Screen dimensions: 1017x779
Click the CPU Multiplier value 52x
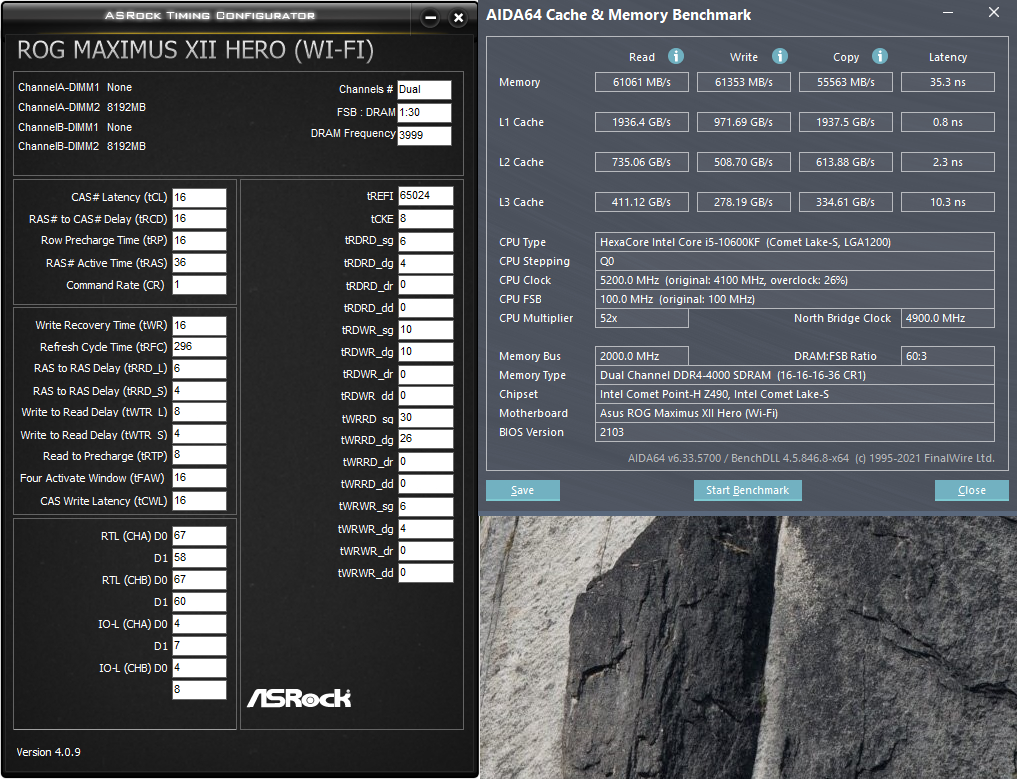[641, 318]
